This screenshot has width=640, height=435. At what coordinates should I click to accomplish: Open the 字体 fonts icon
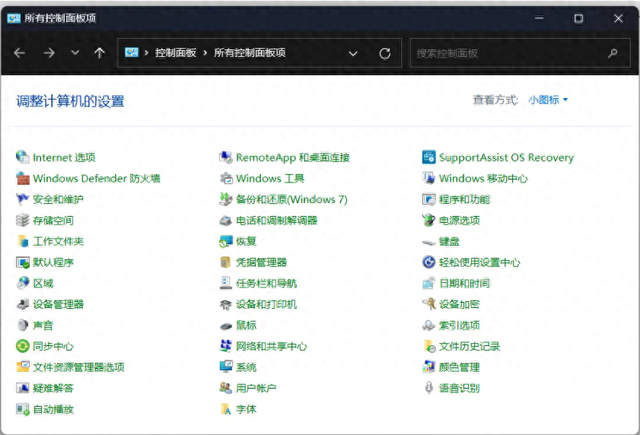226,409
